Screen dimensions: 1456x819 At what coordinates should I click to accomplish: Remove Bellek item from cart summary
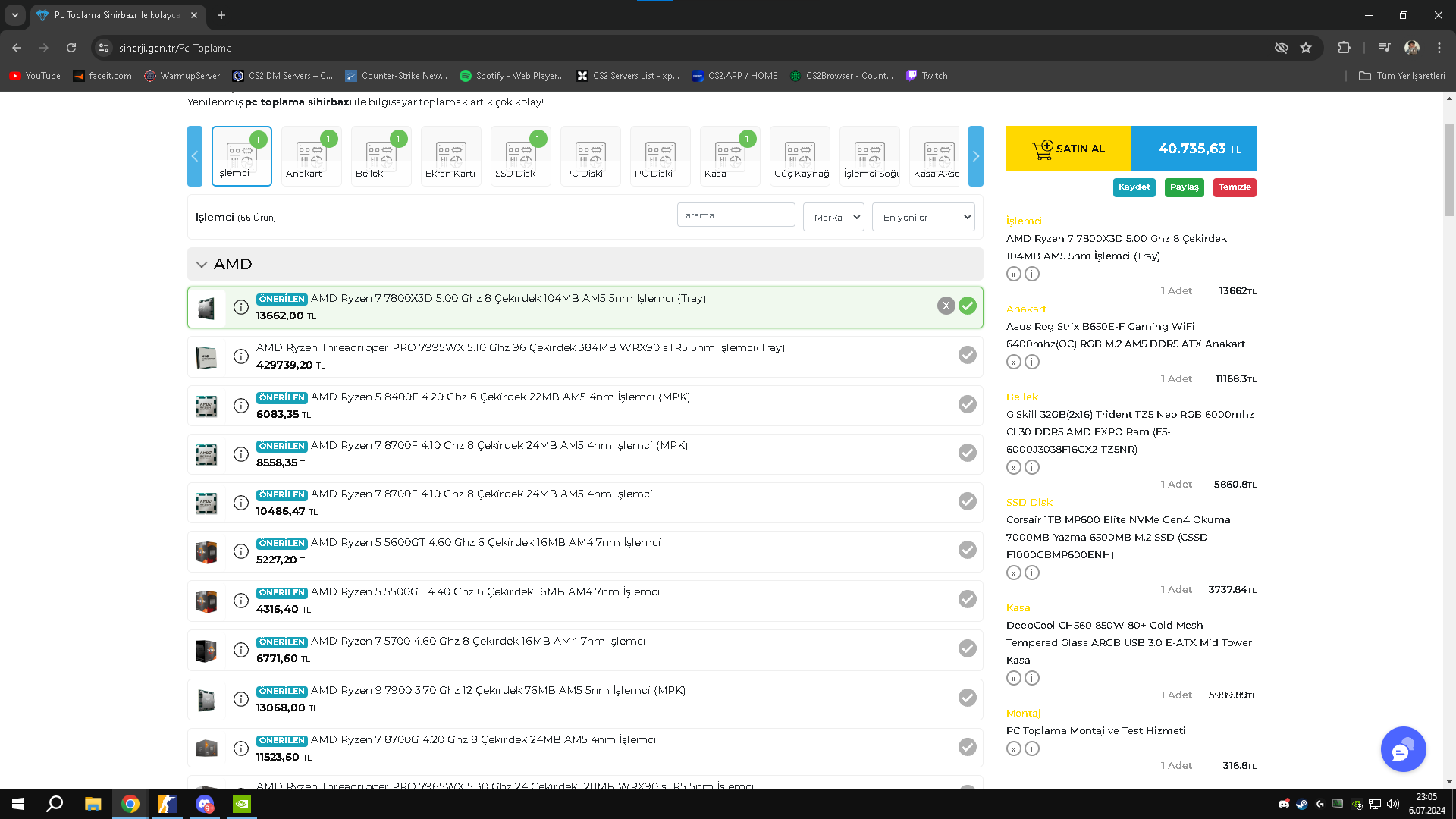(x=1014, y=467)
